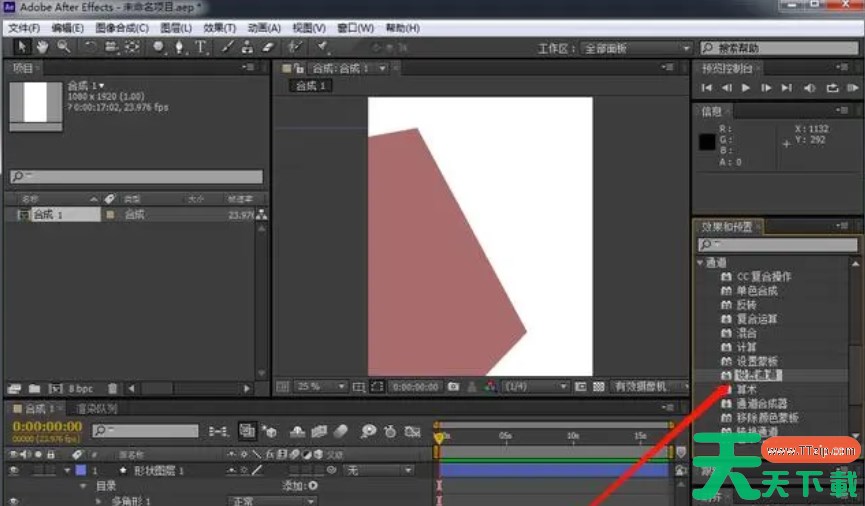
Task: Select the Pen tool
Action: [180, 47]
